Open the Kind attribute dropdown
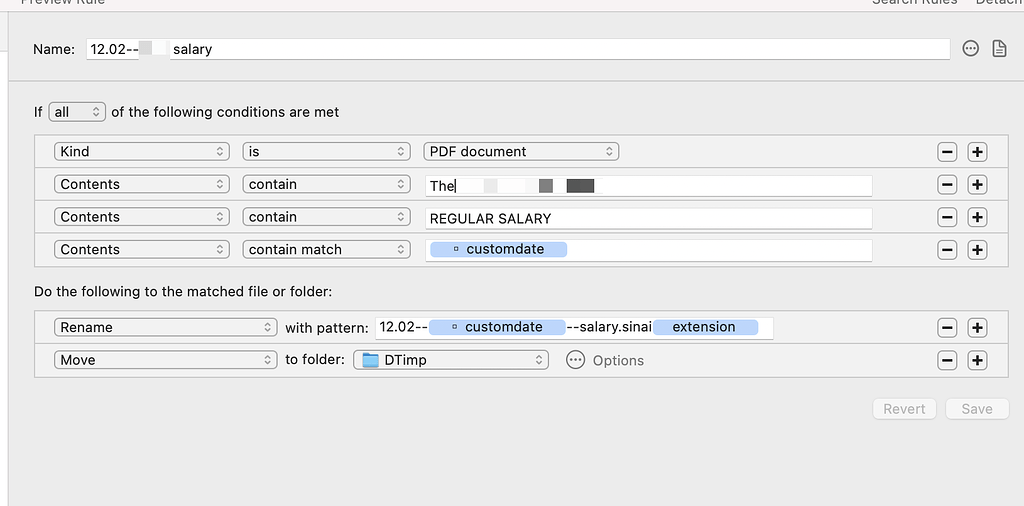This screenshot has width=1024, height=506. coord(142,152)
